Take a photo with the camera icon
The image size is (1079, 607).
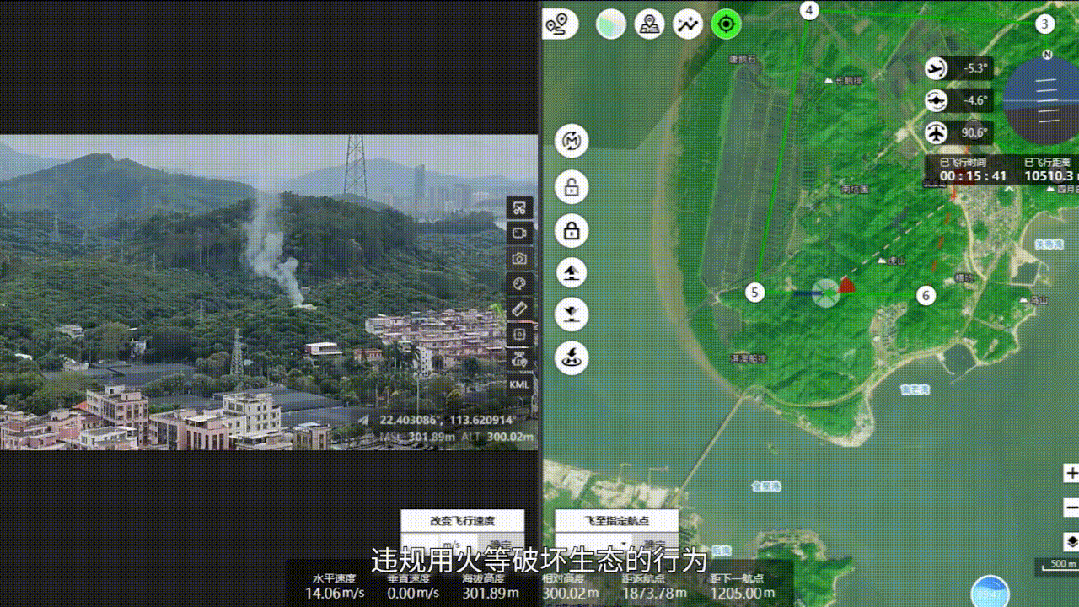tap(520, 258)
